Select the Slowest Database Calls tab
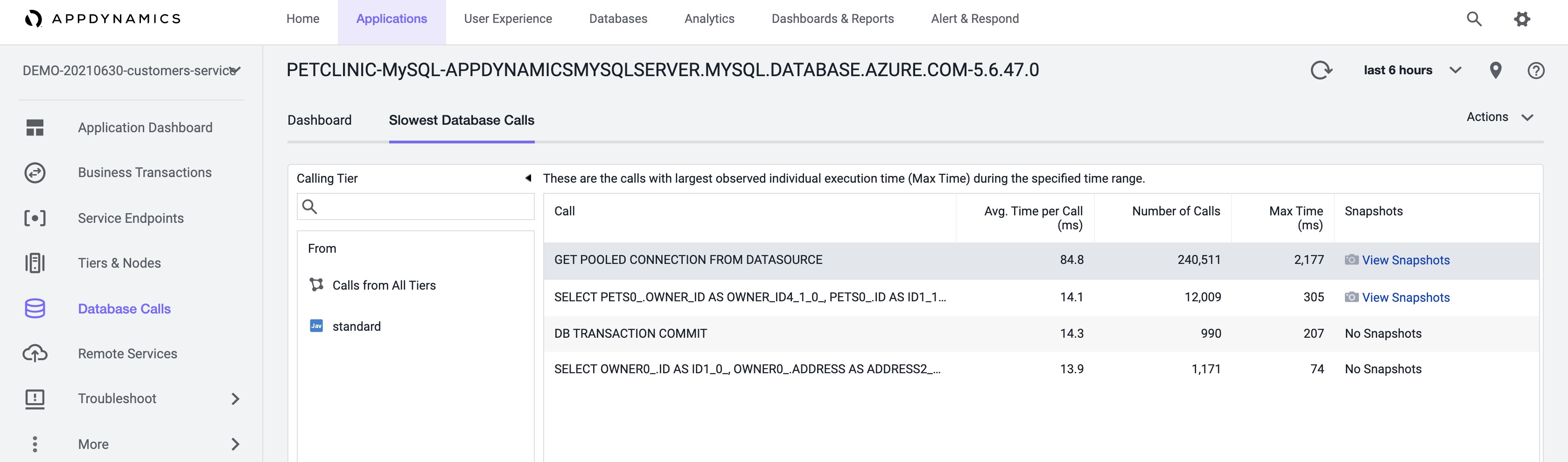Viewport: 1568px width, 462px height. pyautogui.click(x=462, y=120)
